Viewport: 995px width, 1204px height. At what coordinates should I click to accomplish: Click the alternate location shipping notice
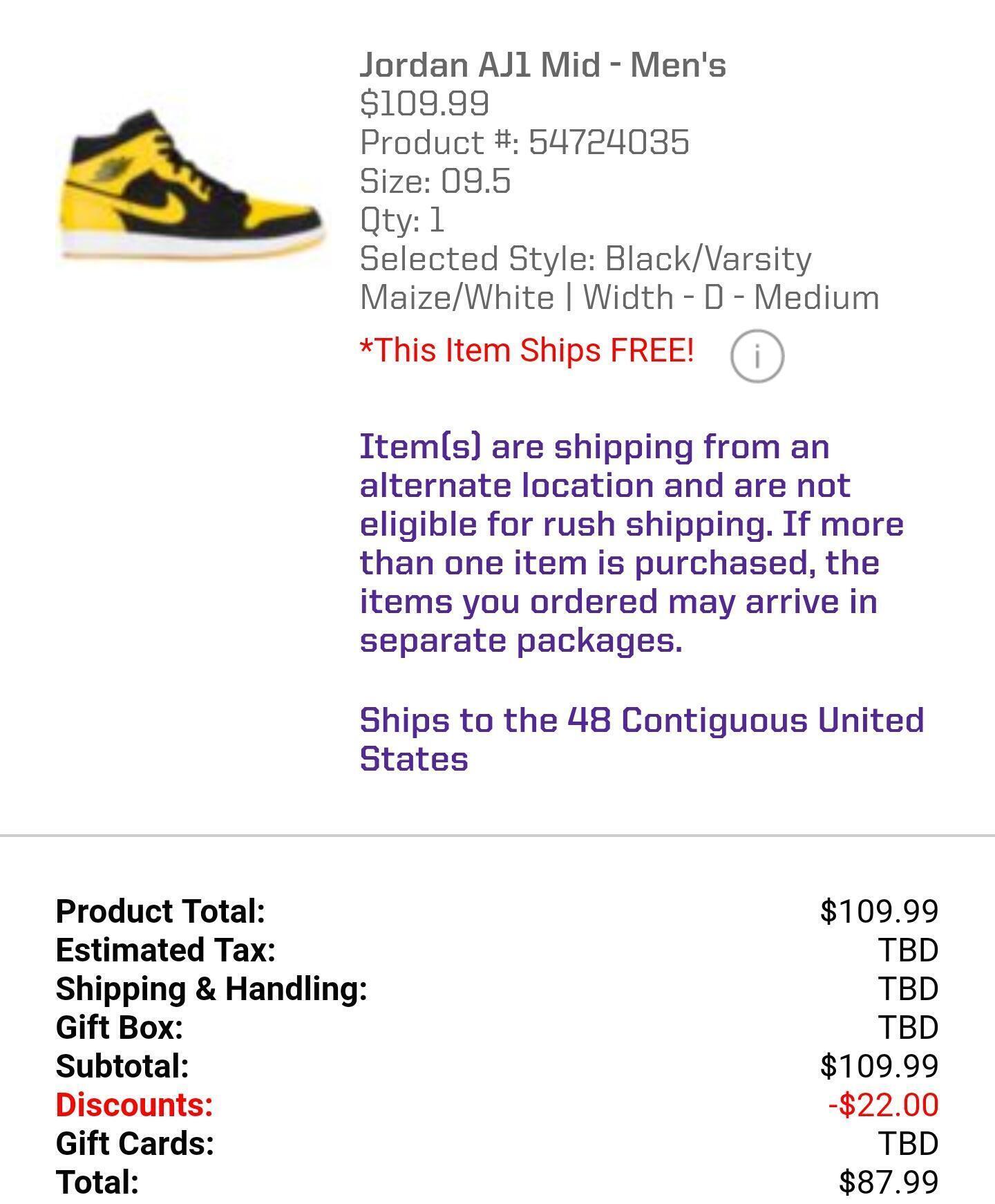632,543
